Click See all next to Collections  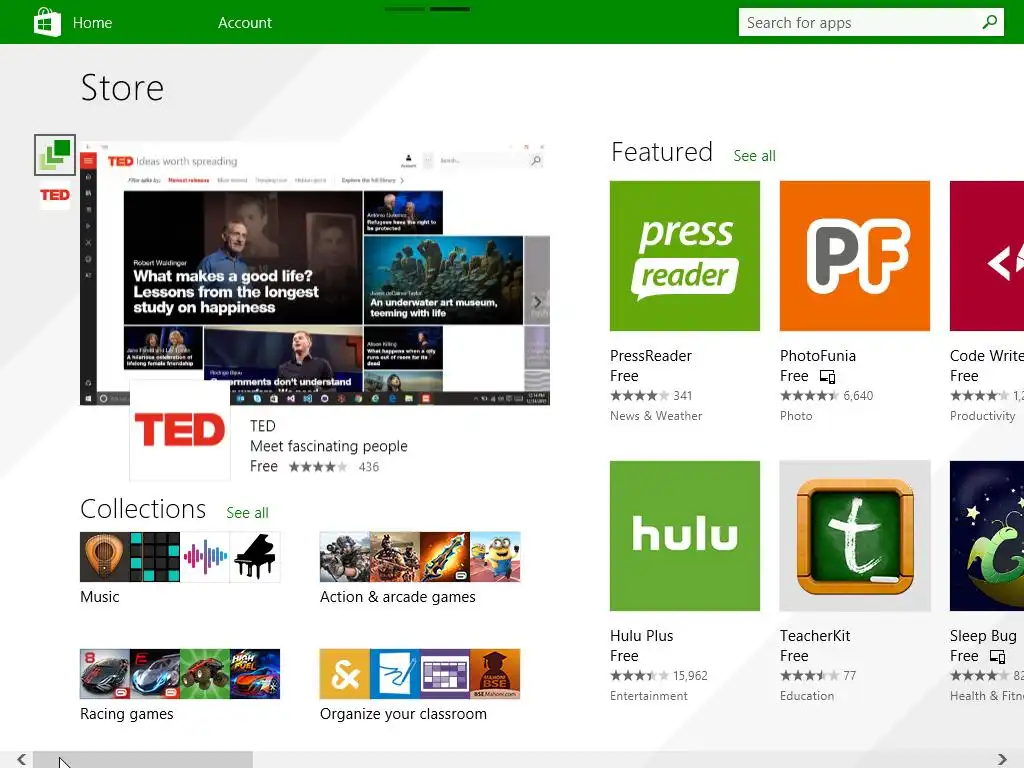pos(247,513)
